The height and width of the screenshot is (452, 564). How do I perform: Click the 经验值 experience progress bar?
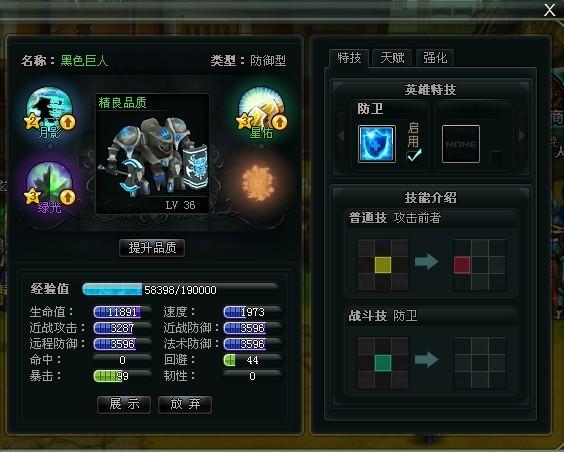pyautogui.click(x=180, y=289)
